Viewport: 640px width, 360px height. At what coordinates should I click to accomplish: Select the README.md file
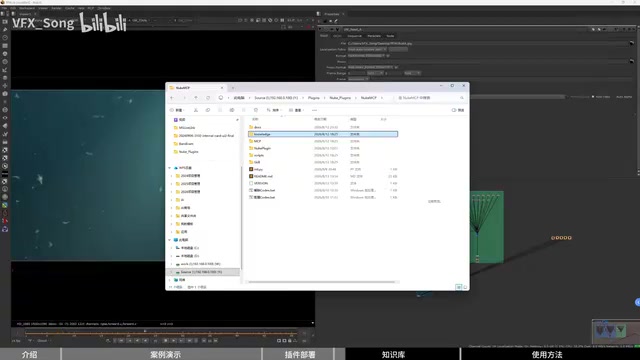point(322,176)
